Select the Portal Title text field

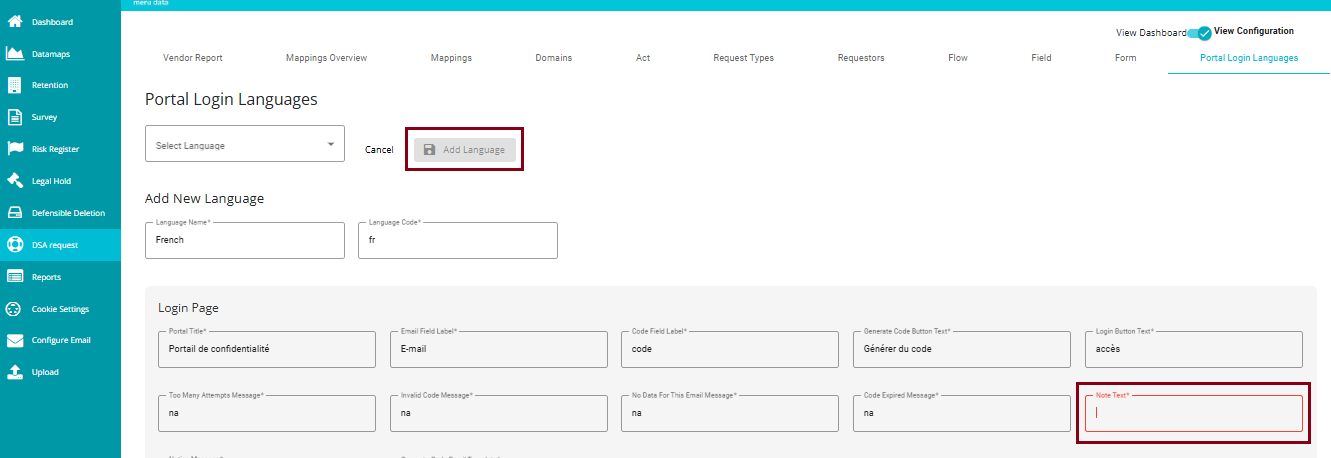pyautogui.click(x=267, y=350)
